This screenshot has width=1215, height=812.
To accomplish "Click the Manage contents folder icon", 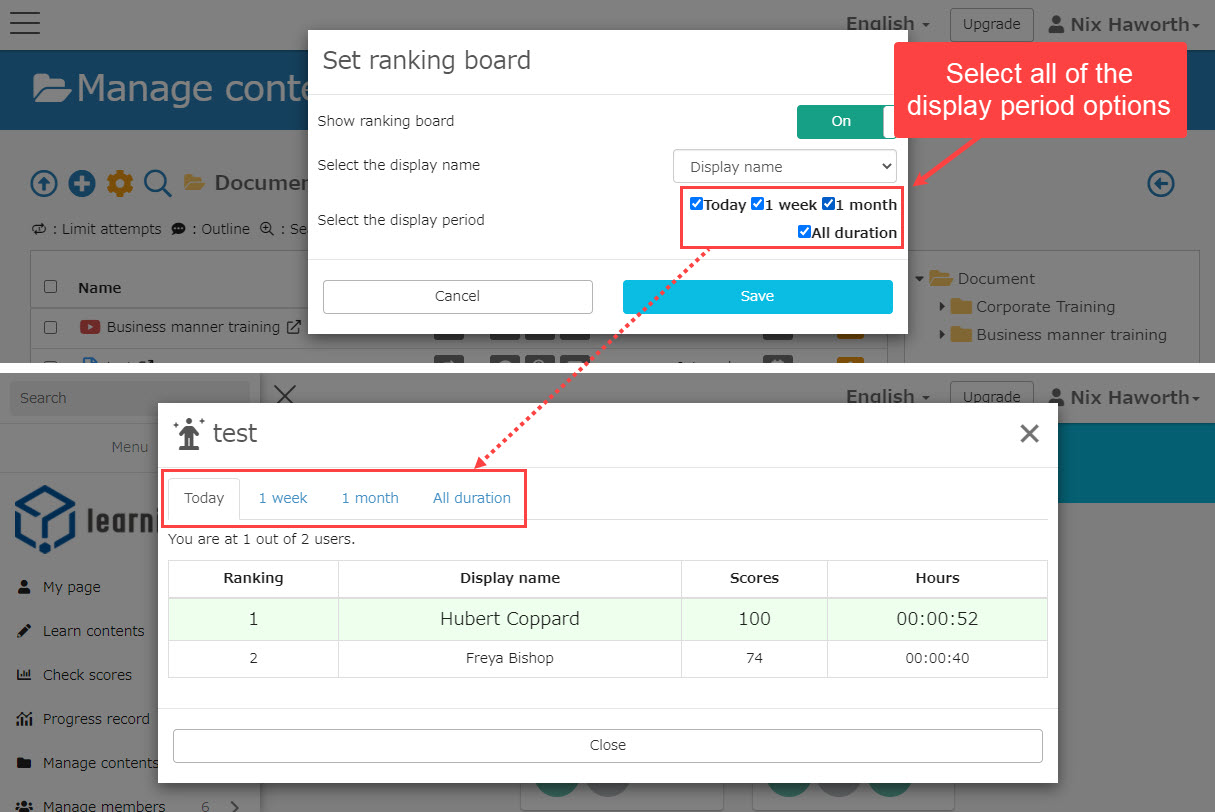I will tap(24, 763).
